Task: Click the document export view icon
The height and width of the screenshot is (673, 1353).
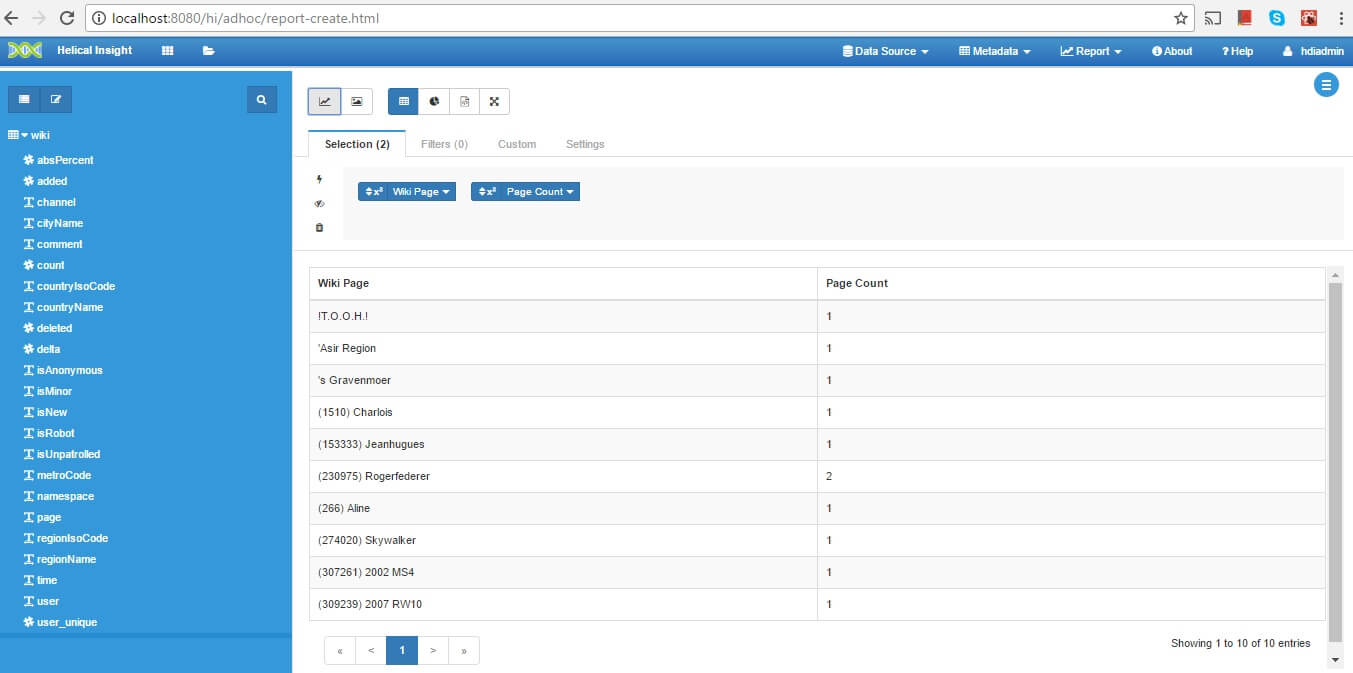Action: pyautogui.click(x=464, y=101)
